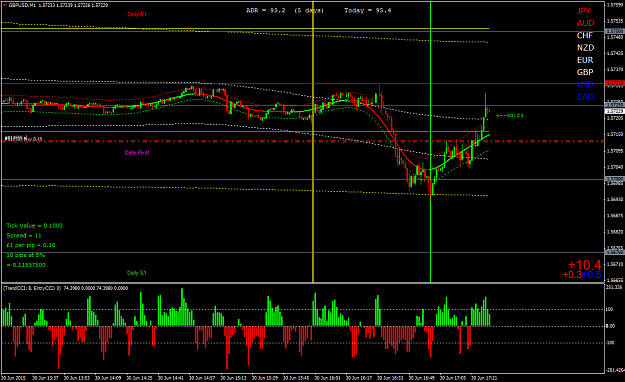Click the '30 Jun 14:25' time axis label
Screen dimensions: 625x382
[140, 378]
